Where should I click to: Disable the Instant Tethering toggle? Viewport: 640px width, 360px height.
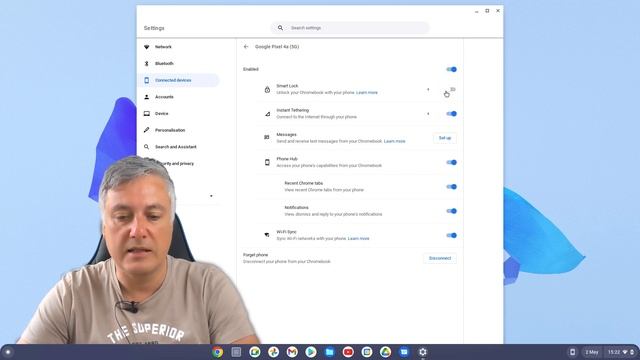click(x=451, y=114)
